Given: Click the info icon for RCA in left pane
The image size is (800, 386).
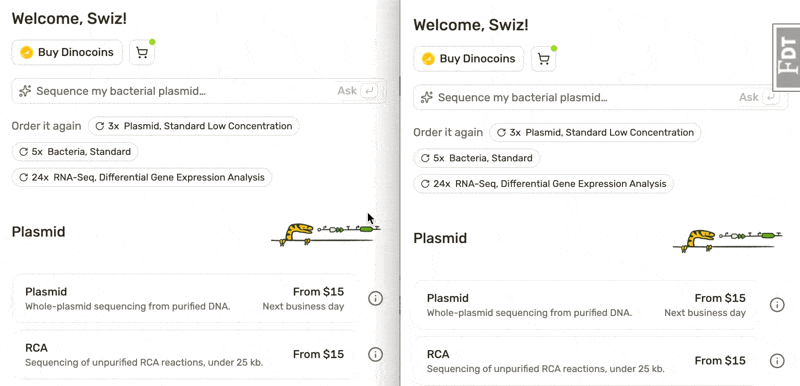Looking at the screenshot, I should [x=375, y=354].
